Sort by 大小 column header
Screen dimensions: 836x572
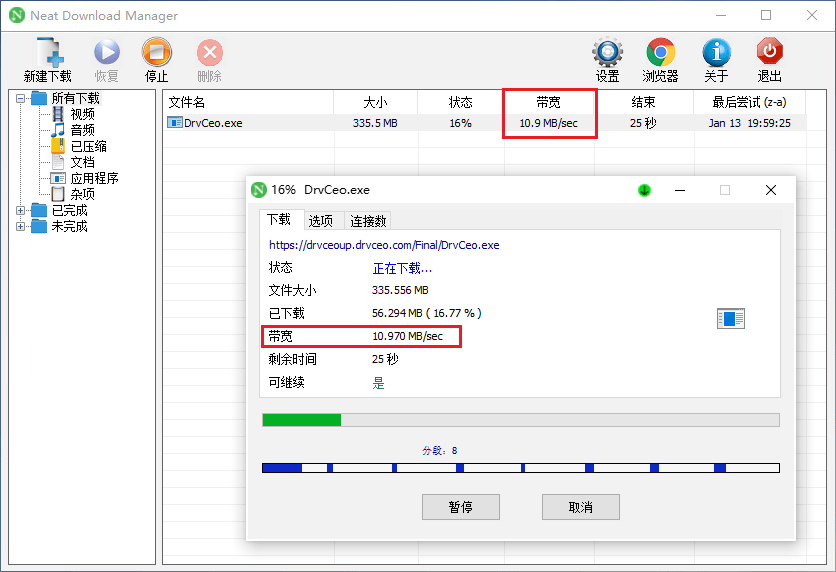point(375,102)
